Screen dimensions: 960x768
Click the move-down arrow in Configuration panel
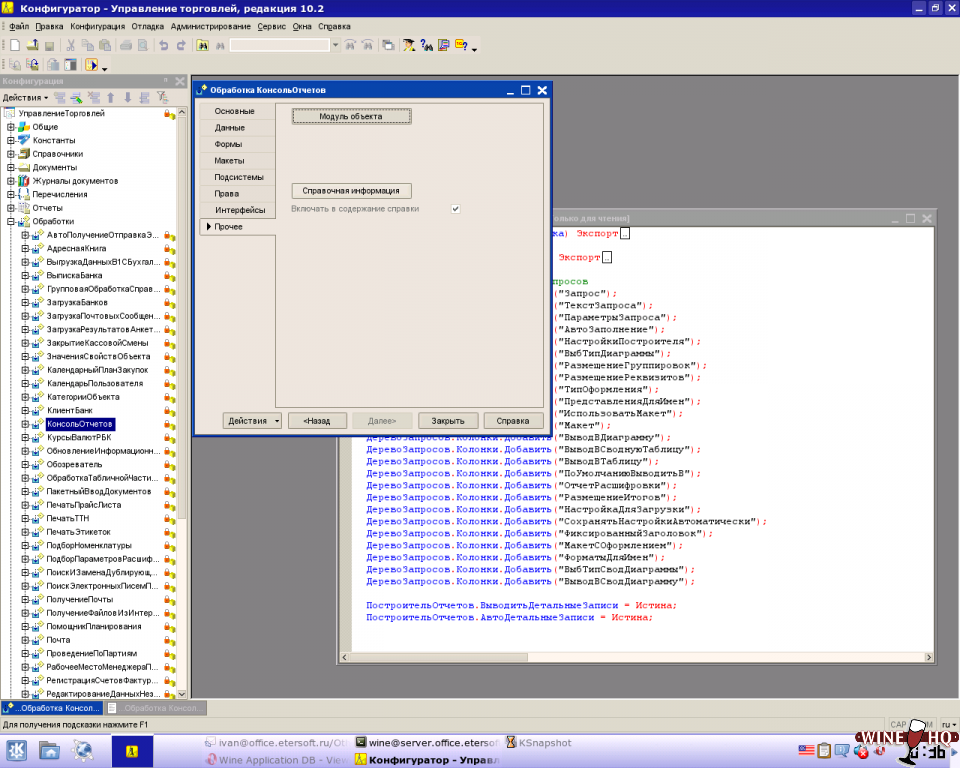[x=127, y=97]
